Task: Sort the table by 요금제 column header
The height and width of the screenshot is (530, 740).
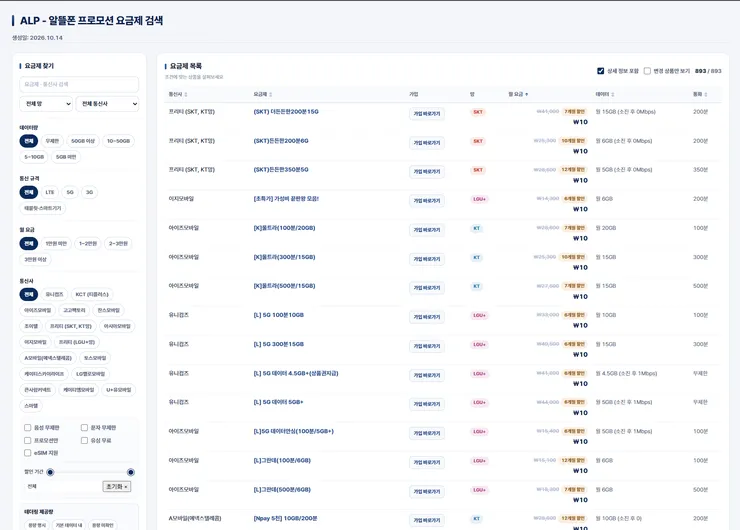Action: point(262,94)
